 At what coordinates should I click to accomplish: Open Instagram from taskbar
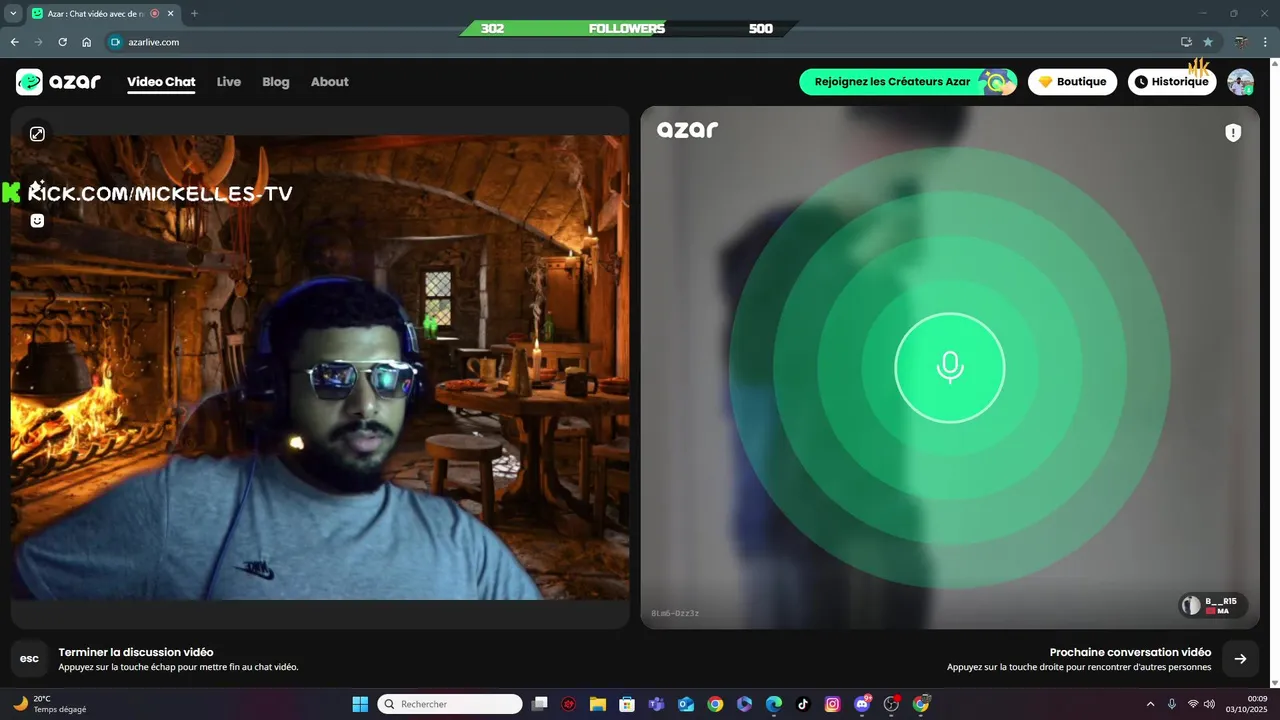tap(832, 704)
